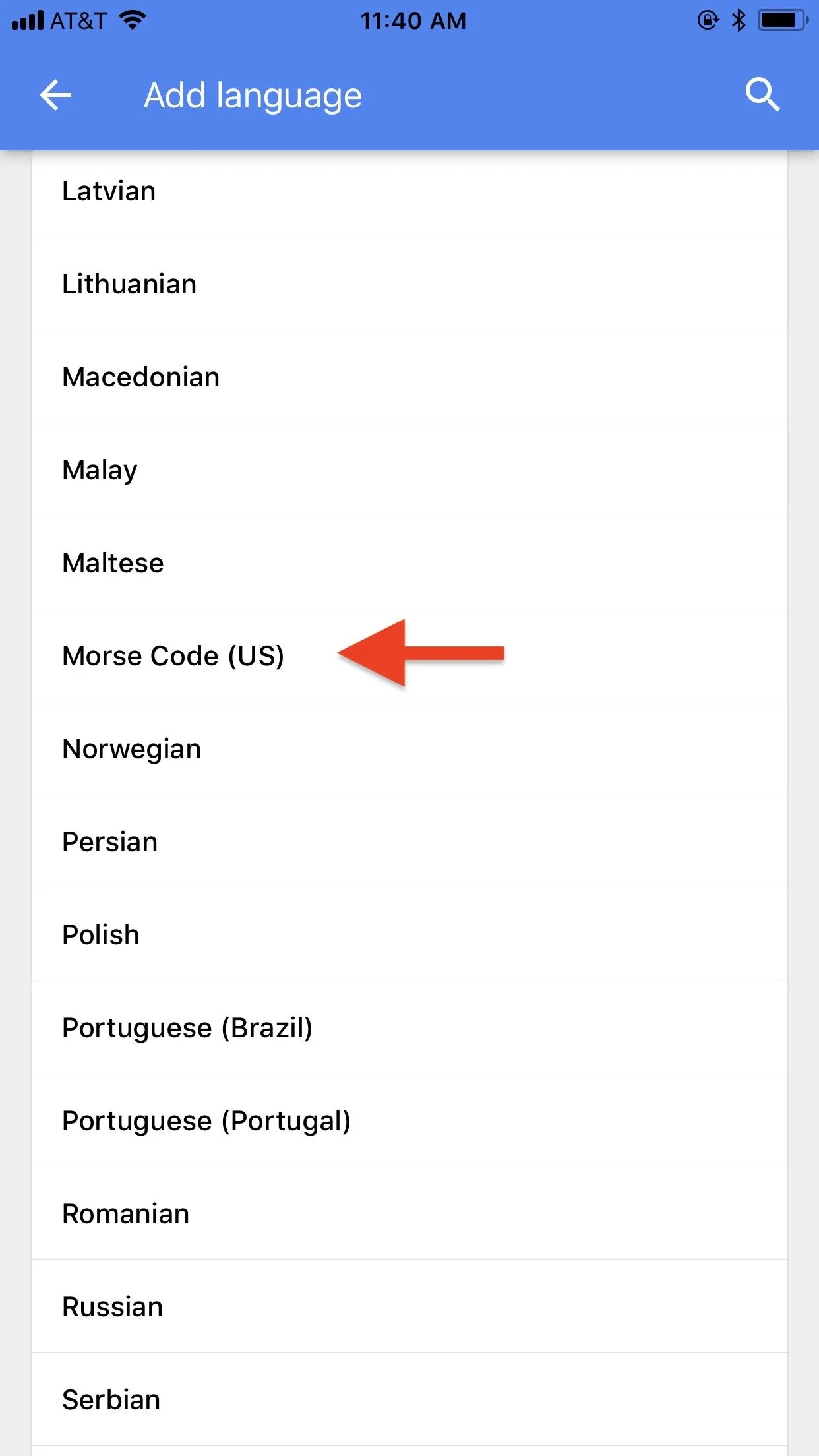819x1456 pixels.
Task: Pick Maltese from the list
Action: click(x=409, y=563)
